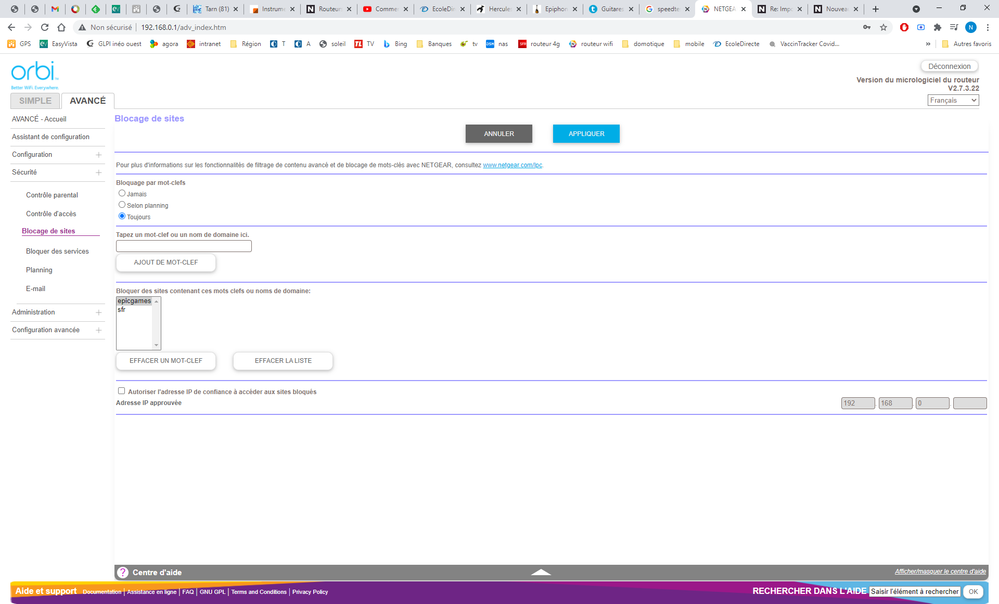The width and height of the screenshot is (999, 604).
Task: Expand the Configuration menu plus
Action: 98,155
